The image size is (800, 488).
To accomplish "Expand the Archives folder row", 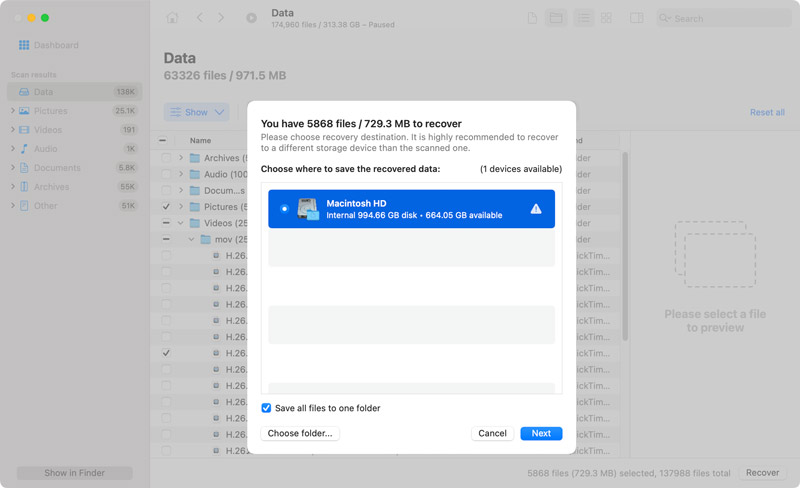I will pyautogui.click(x=181, y=158).
